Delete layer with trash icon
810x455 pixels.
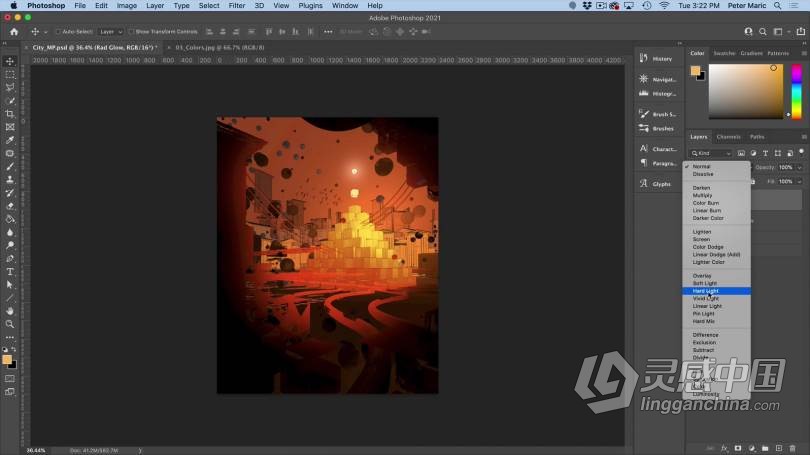[x=792, y=448]
